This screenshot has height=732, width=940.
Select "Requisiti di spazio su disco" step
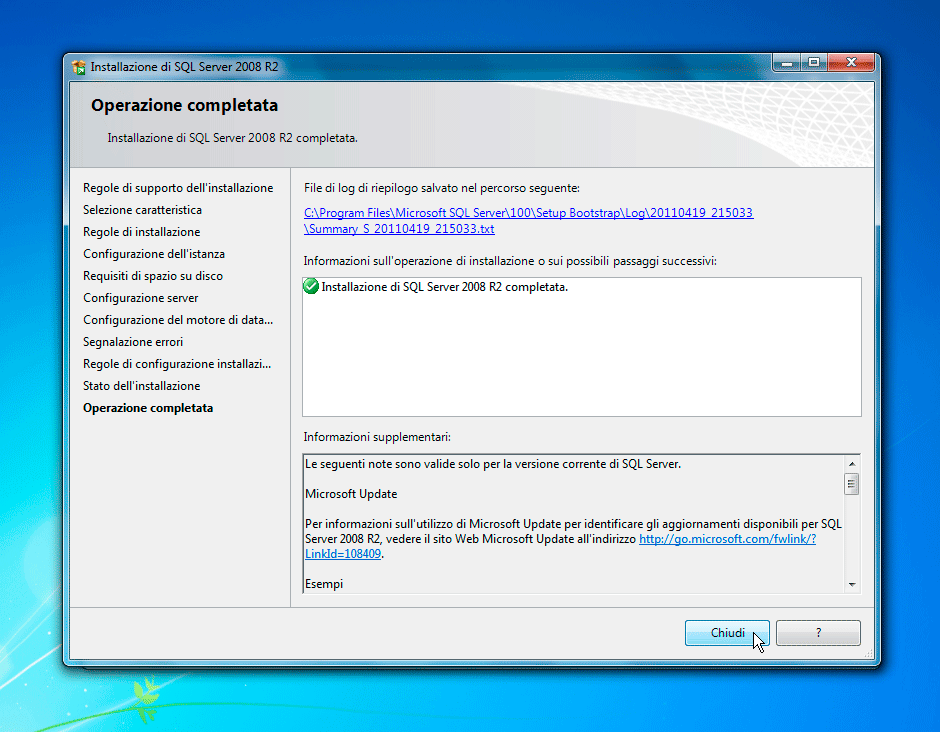coord(153,276)
